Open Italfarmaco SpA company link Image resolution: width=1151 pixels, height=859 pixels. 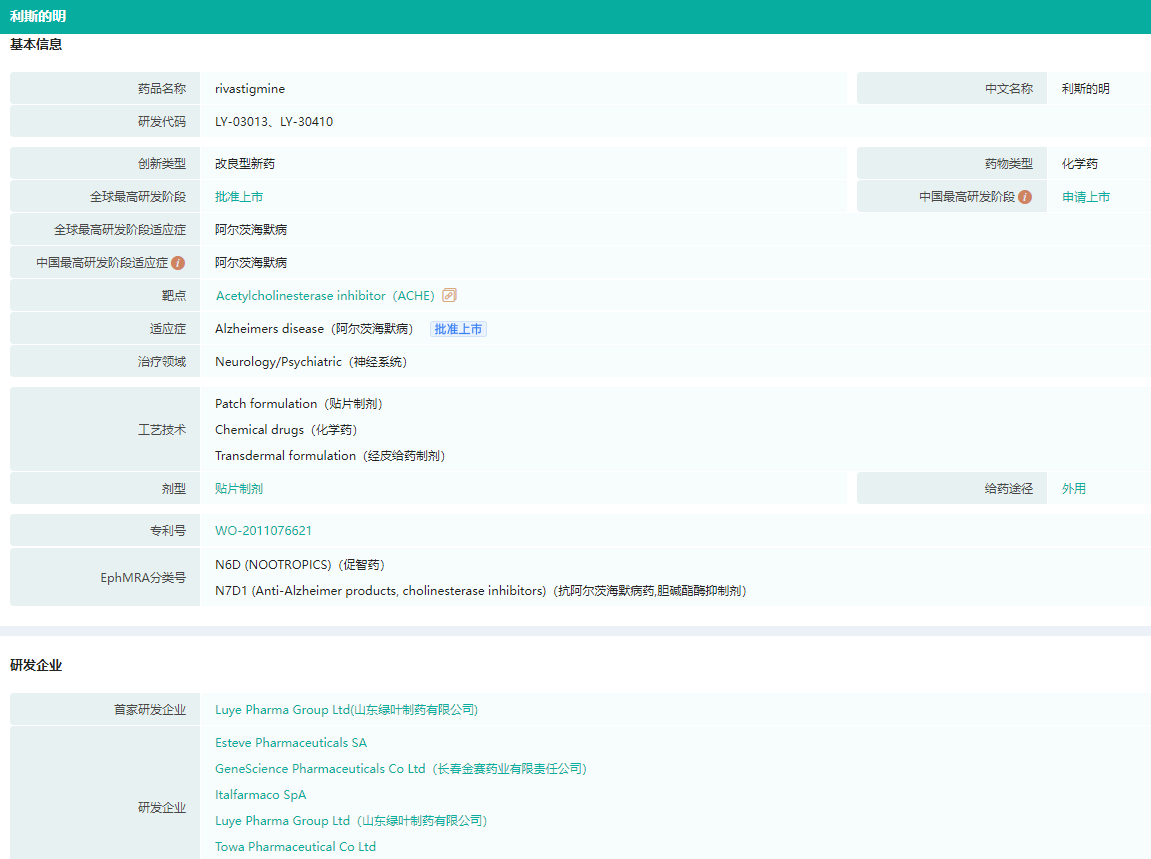[261, 795]
